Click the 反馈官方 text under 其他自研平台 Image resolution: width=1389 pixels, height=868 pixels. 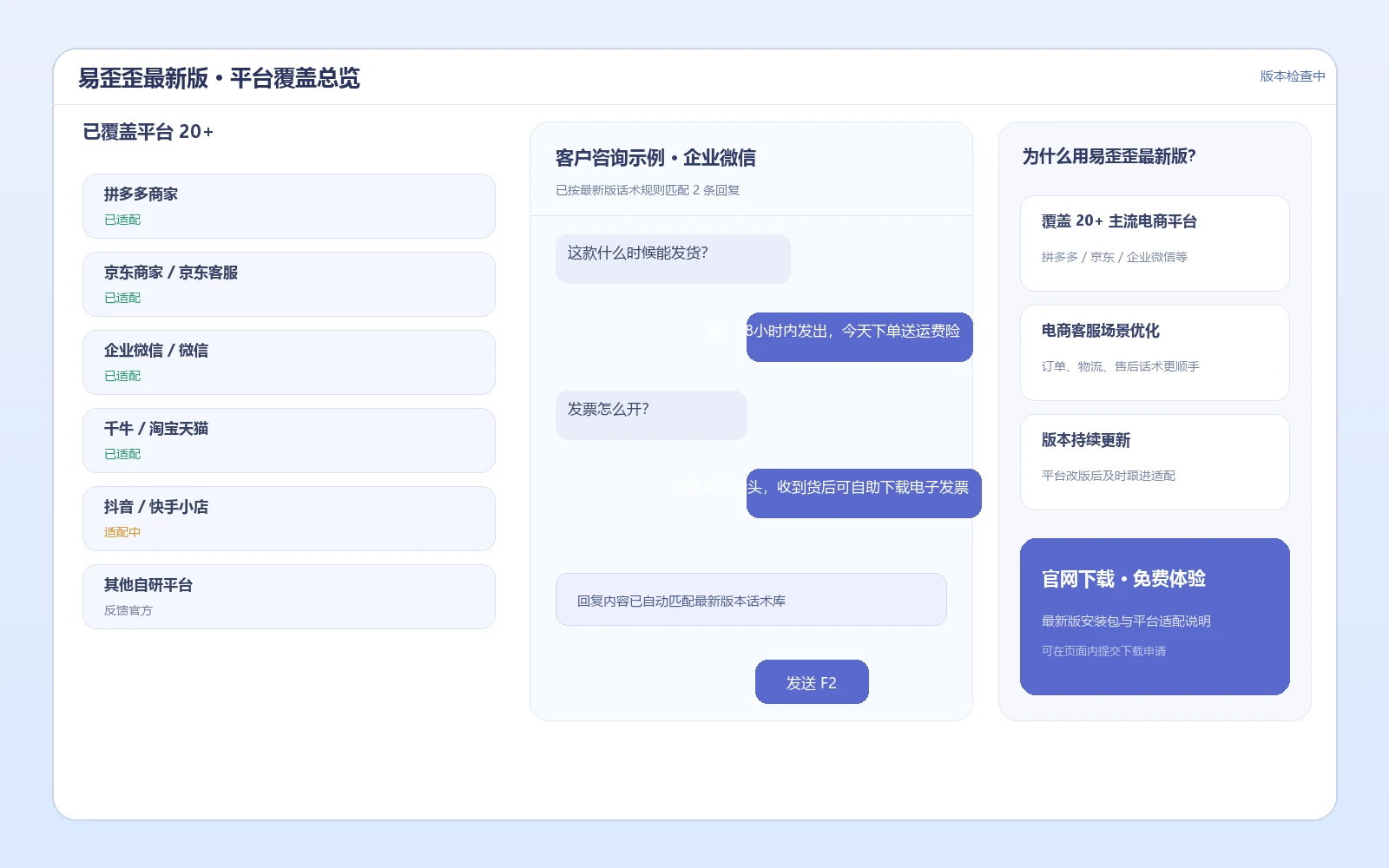tap(128, 610)
